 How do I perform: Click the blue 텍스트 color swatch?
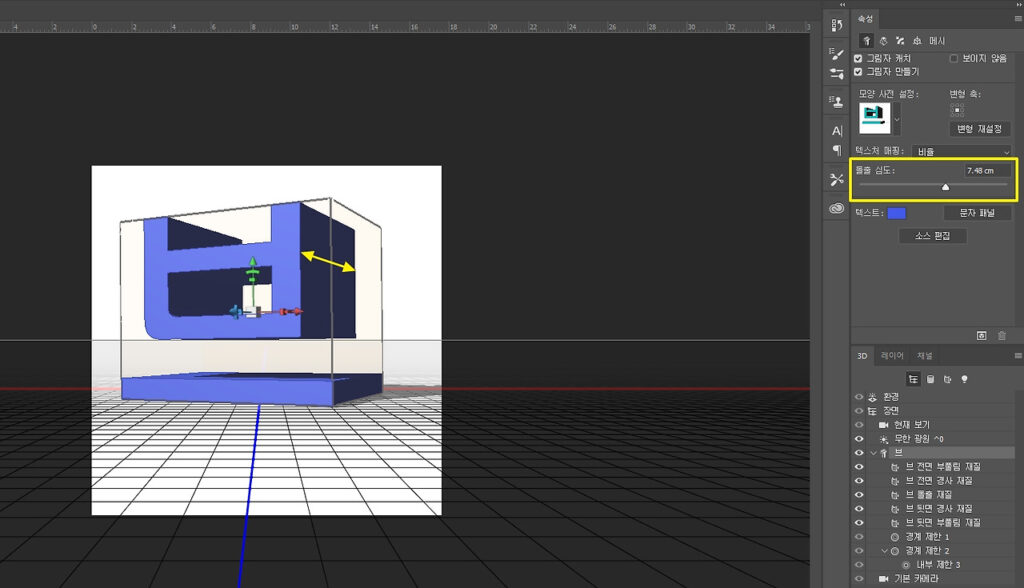point(896,213)
